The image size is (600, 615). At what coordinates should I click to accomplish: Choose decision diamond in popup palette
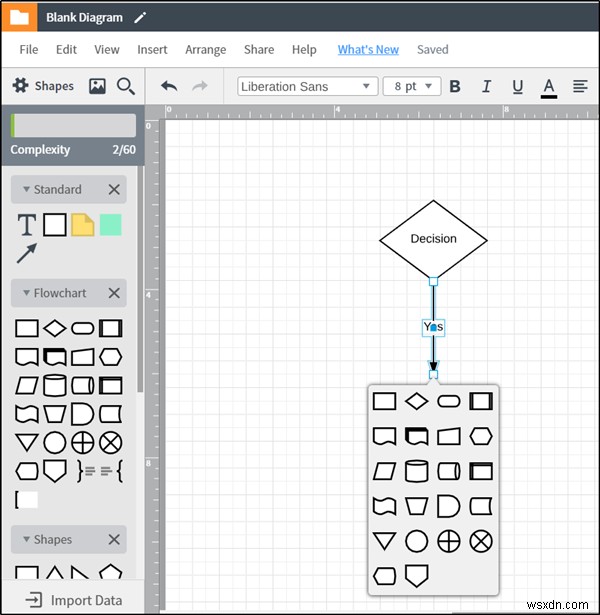tap(416, 402)
